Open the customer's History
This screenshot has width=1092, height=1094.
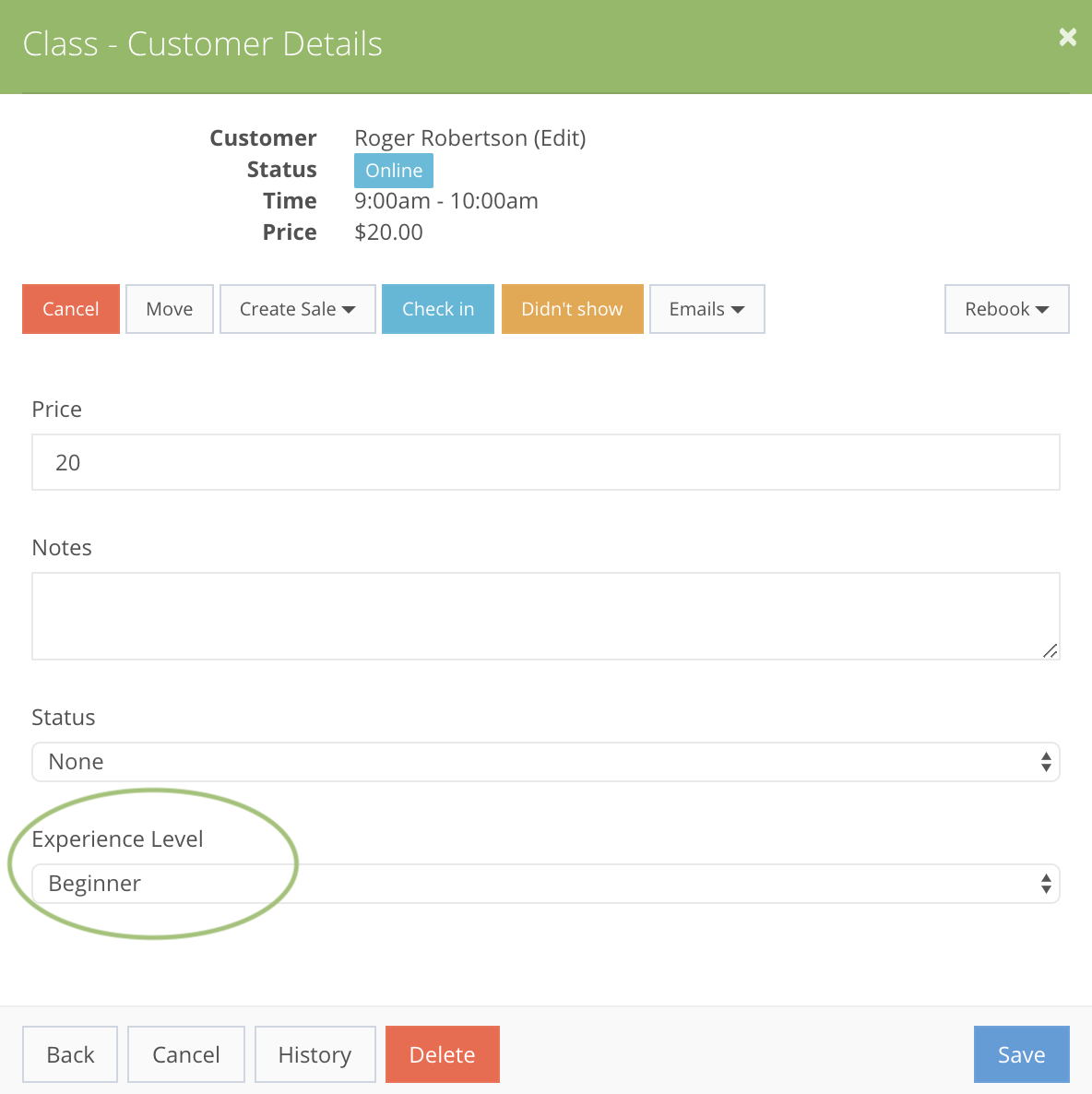[x=315, y=1053]
